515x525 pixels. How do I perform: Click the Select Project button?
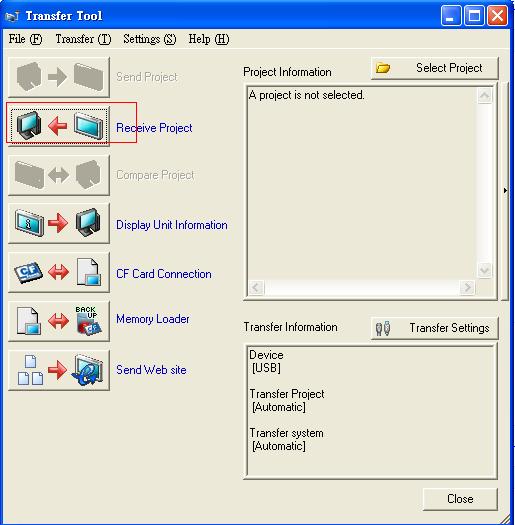[x=434, y=68]
